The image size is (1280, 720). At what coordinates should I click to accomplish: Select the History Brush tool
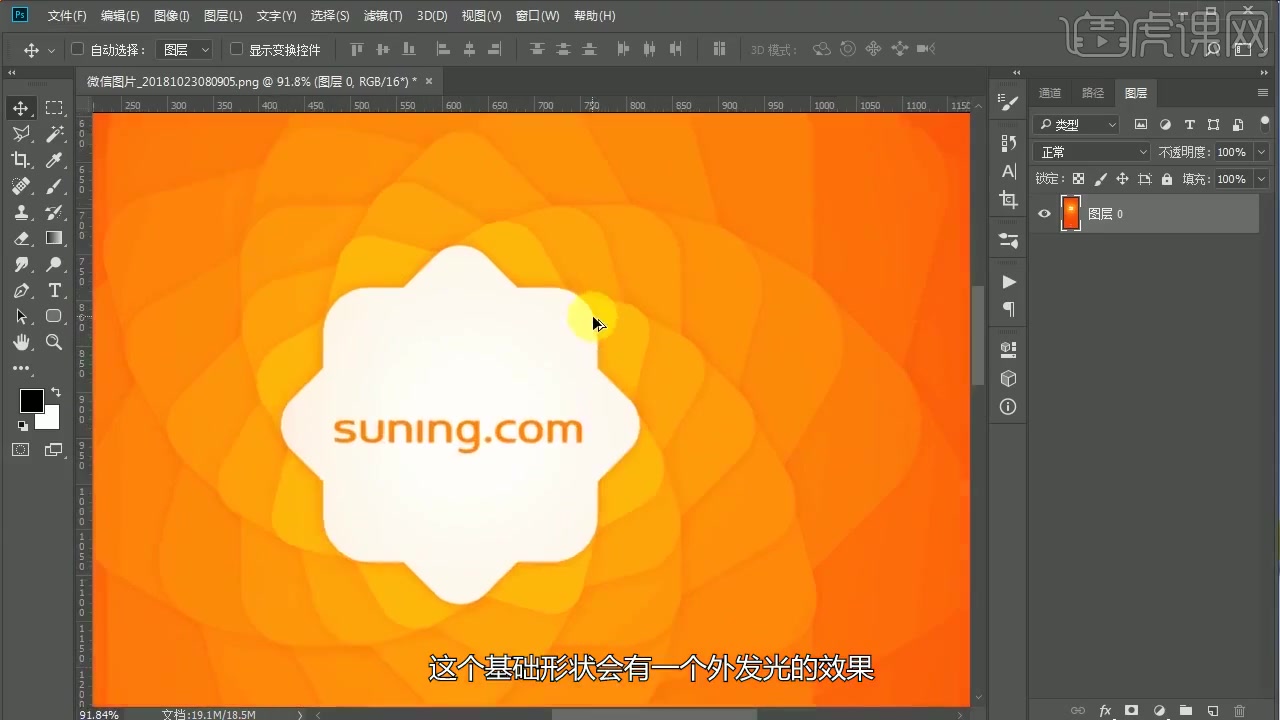(54, 212)
